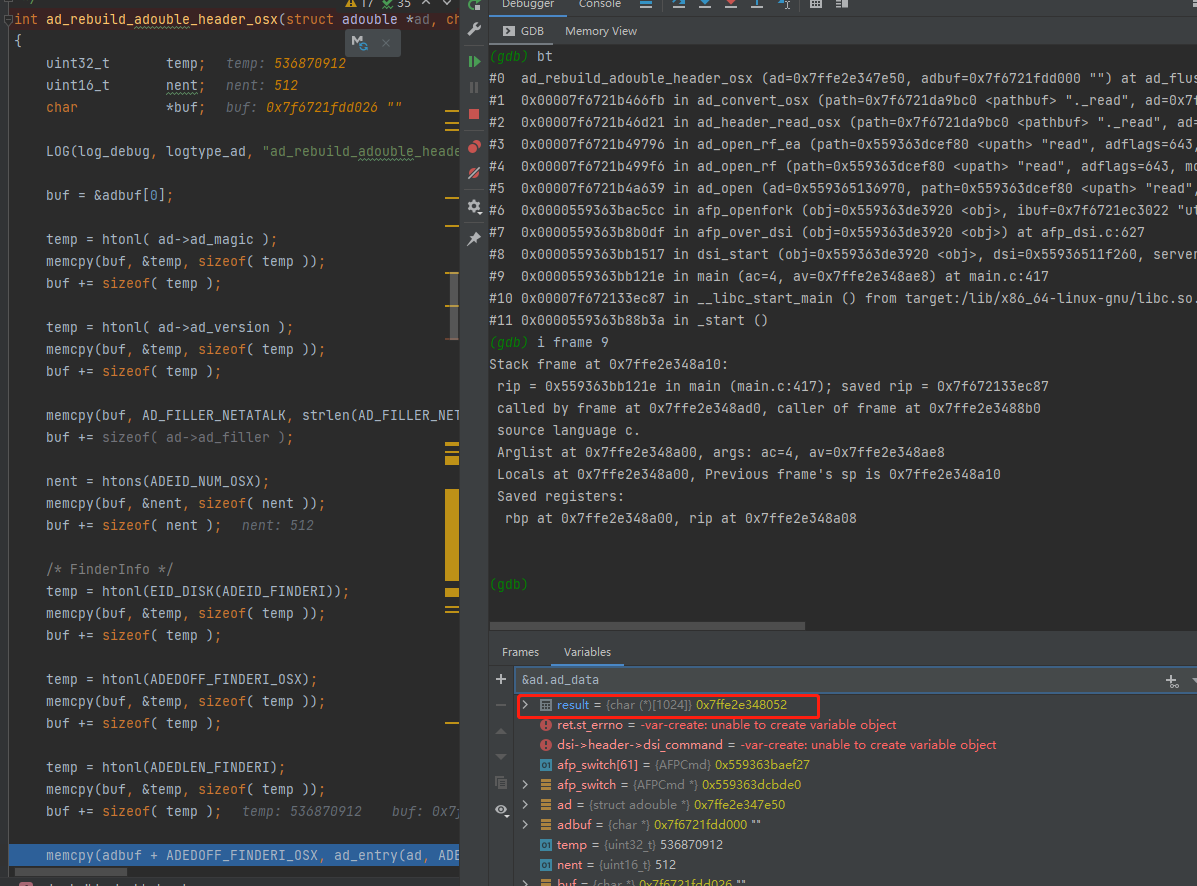The width and height of the screenshot is (1197, 886).
Task: Click frame #9 main line in backtrace
Action: (x=769, y=276)
